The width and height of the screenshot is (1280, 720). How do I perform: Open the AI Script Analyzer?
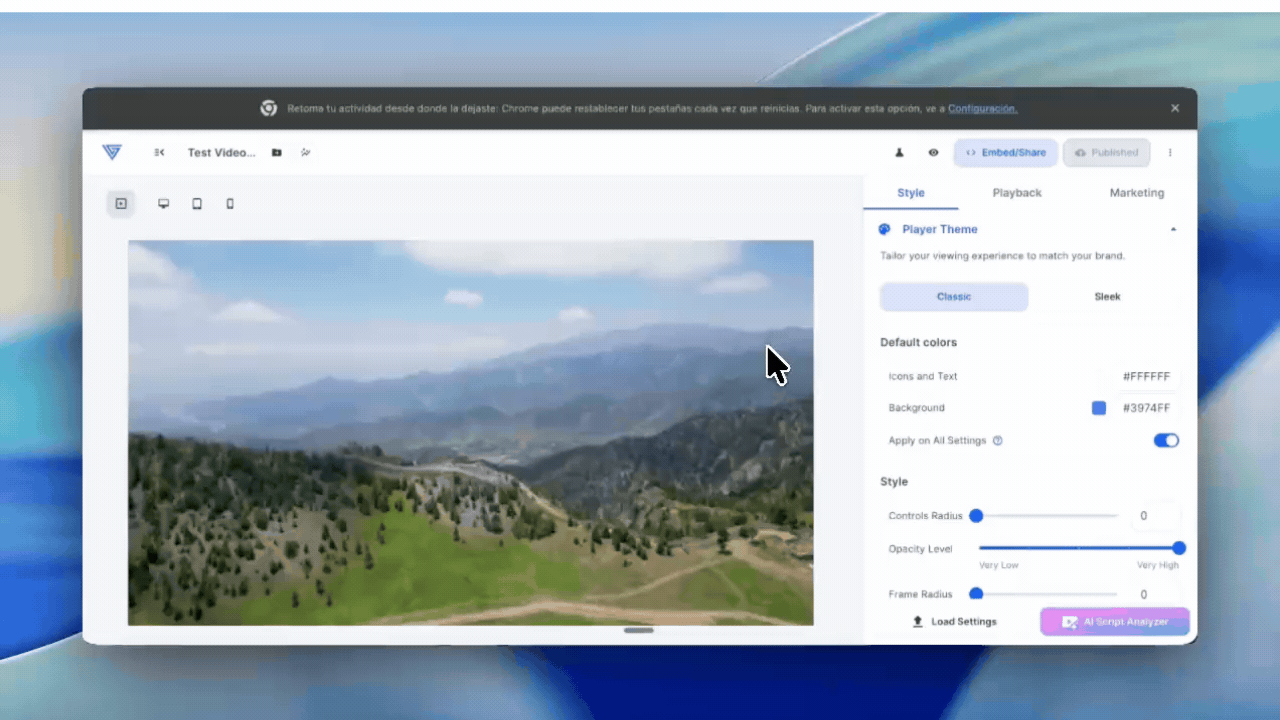[x=1115, y=622]
